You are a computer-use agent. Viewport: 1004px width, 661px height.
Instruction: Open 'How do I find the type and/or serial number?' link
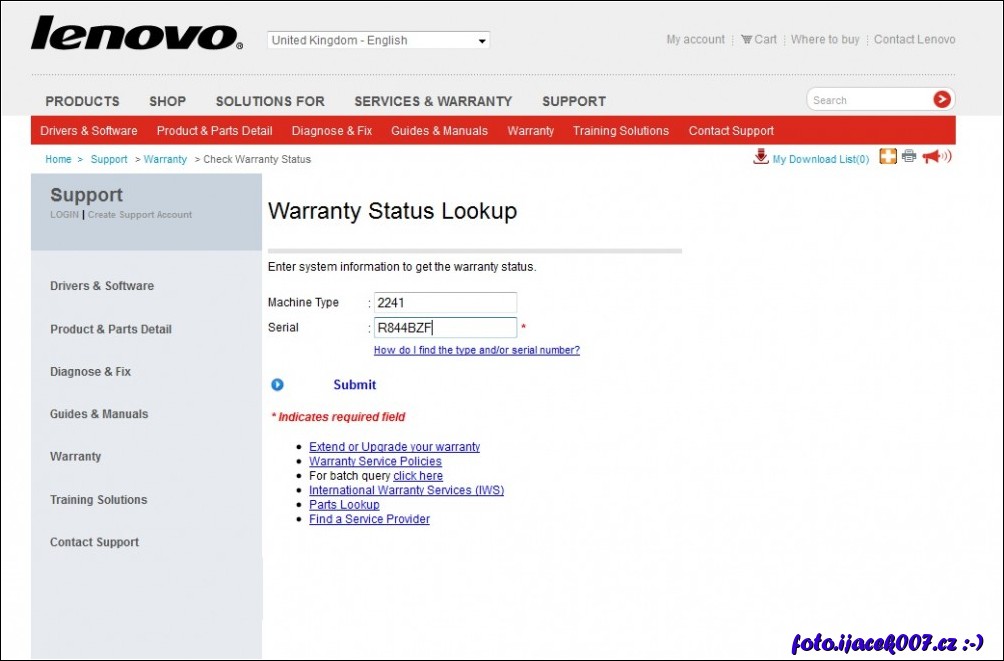[476, 351]
